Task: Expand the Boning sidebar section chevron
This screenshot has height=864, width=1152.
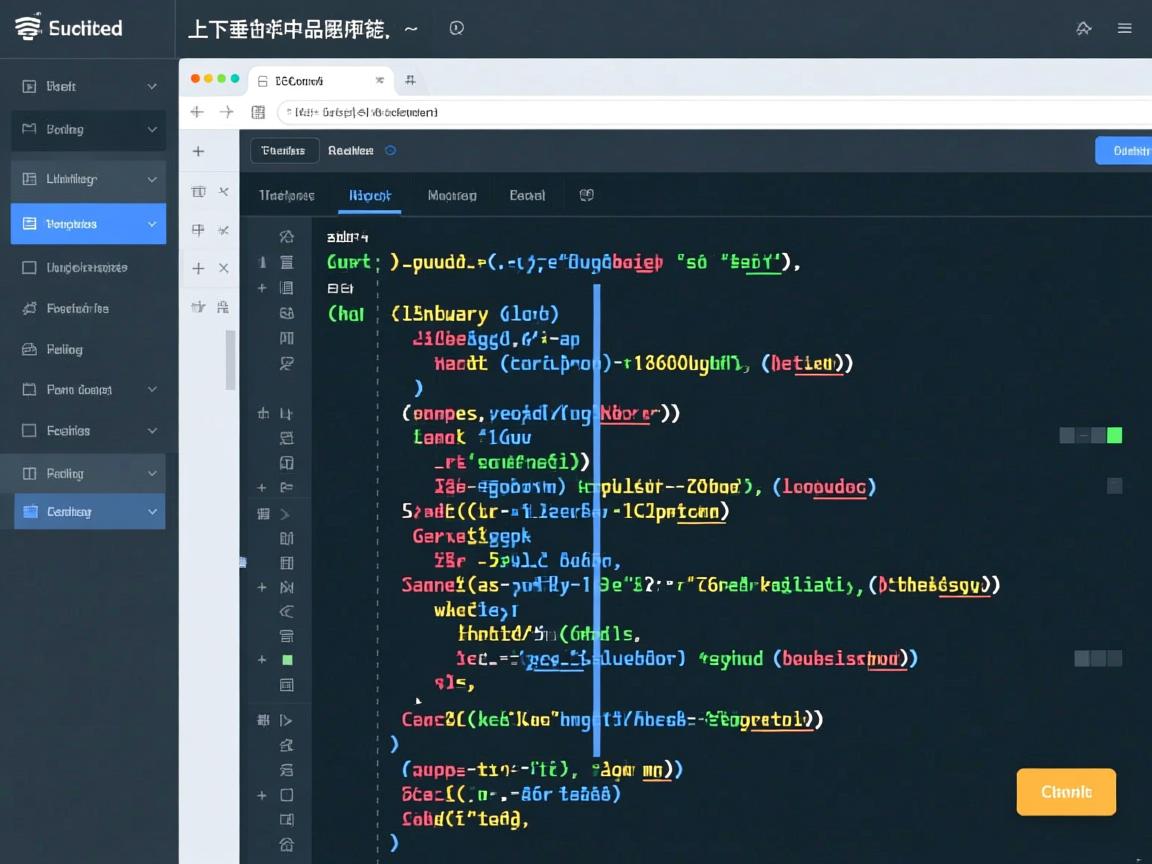Action: pos(152,129)
